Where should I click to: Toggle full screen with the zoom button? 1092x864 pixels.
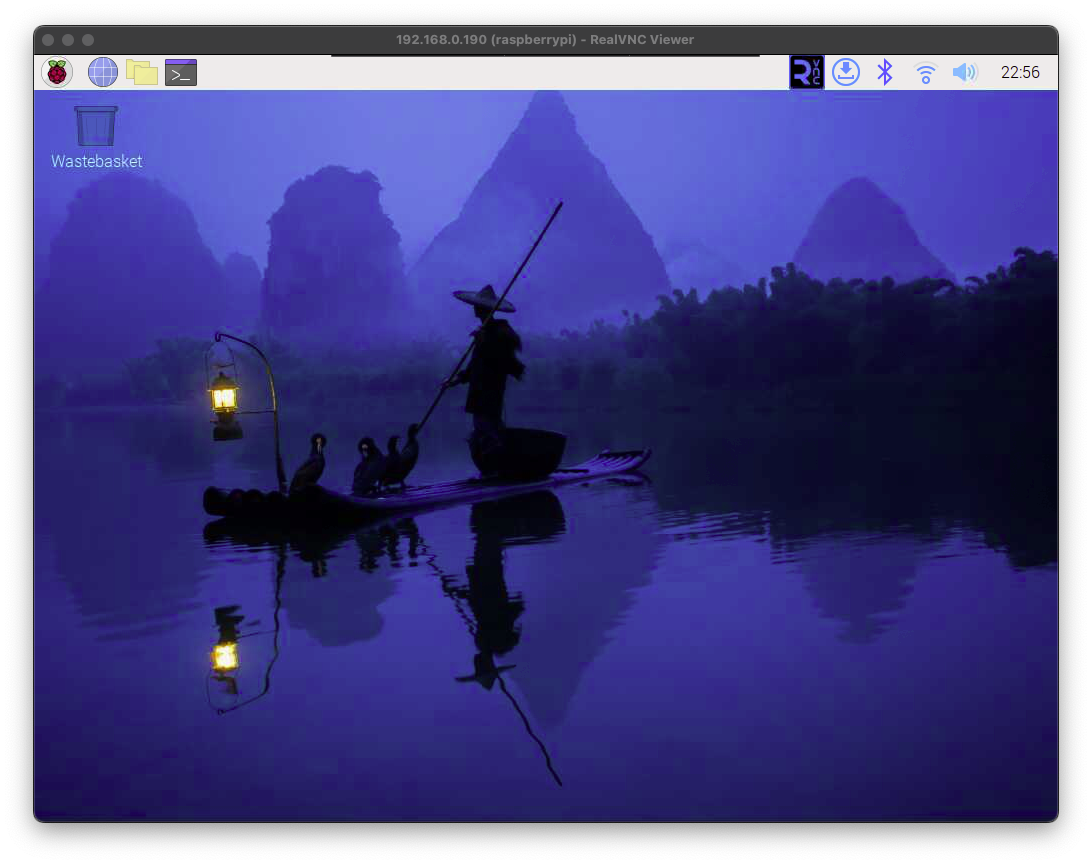point(88,40)
